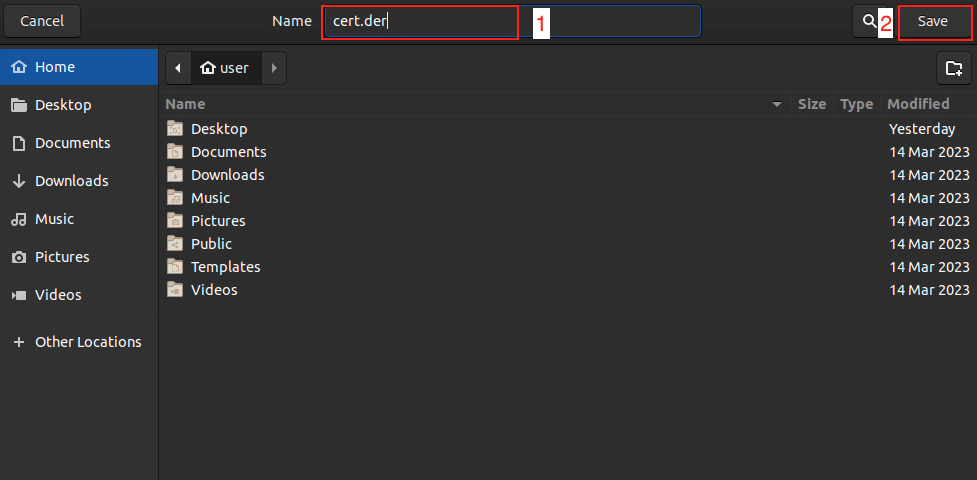
Task: Sort files by Modified column
Action: click(x=918, y=104)
